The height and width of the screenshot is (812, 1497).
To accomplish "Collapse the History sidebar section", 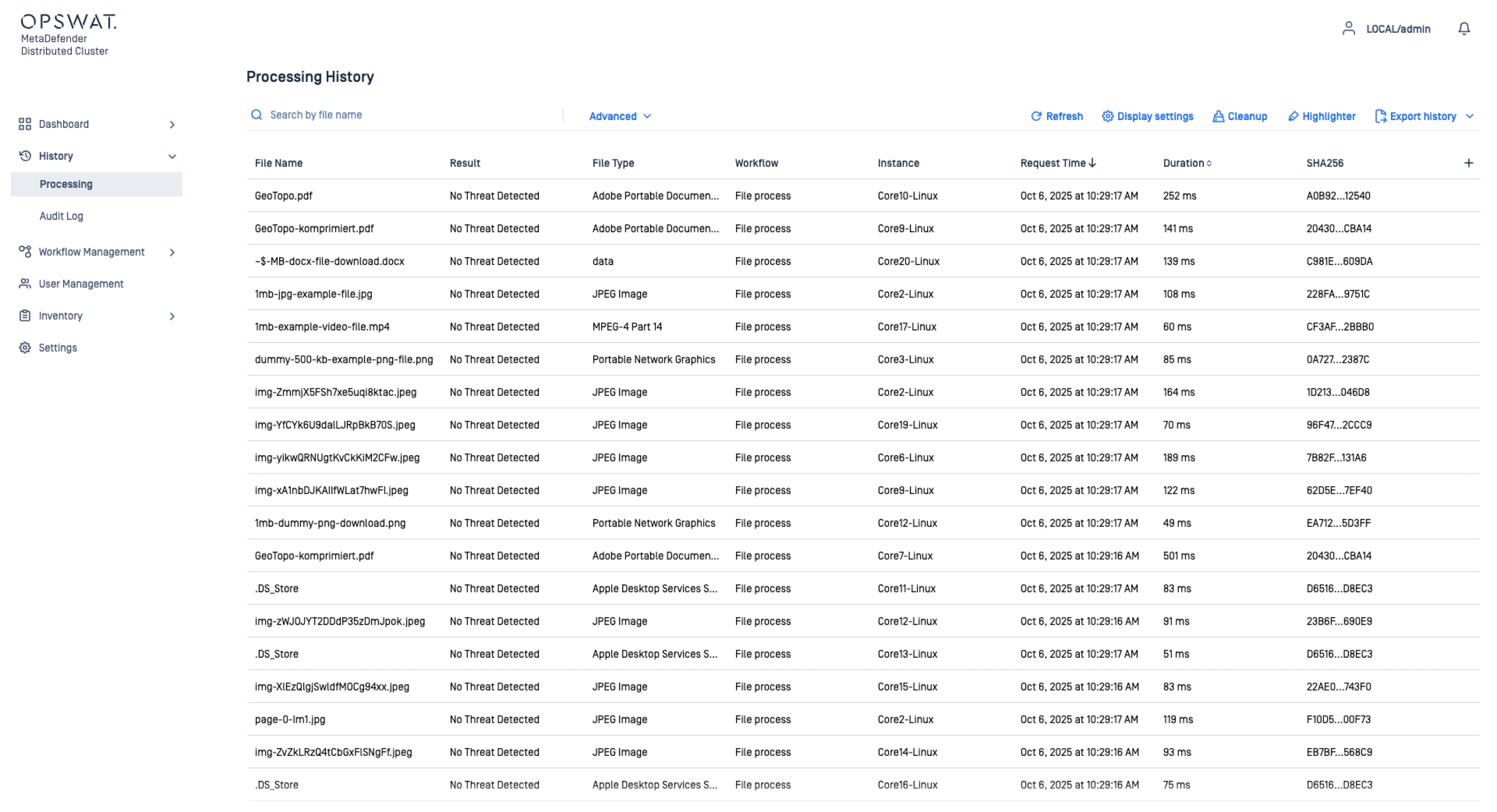I will [172, 156].
